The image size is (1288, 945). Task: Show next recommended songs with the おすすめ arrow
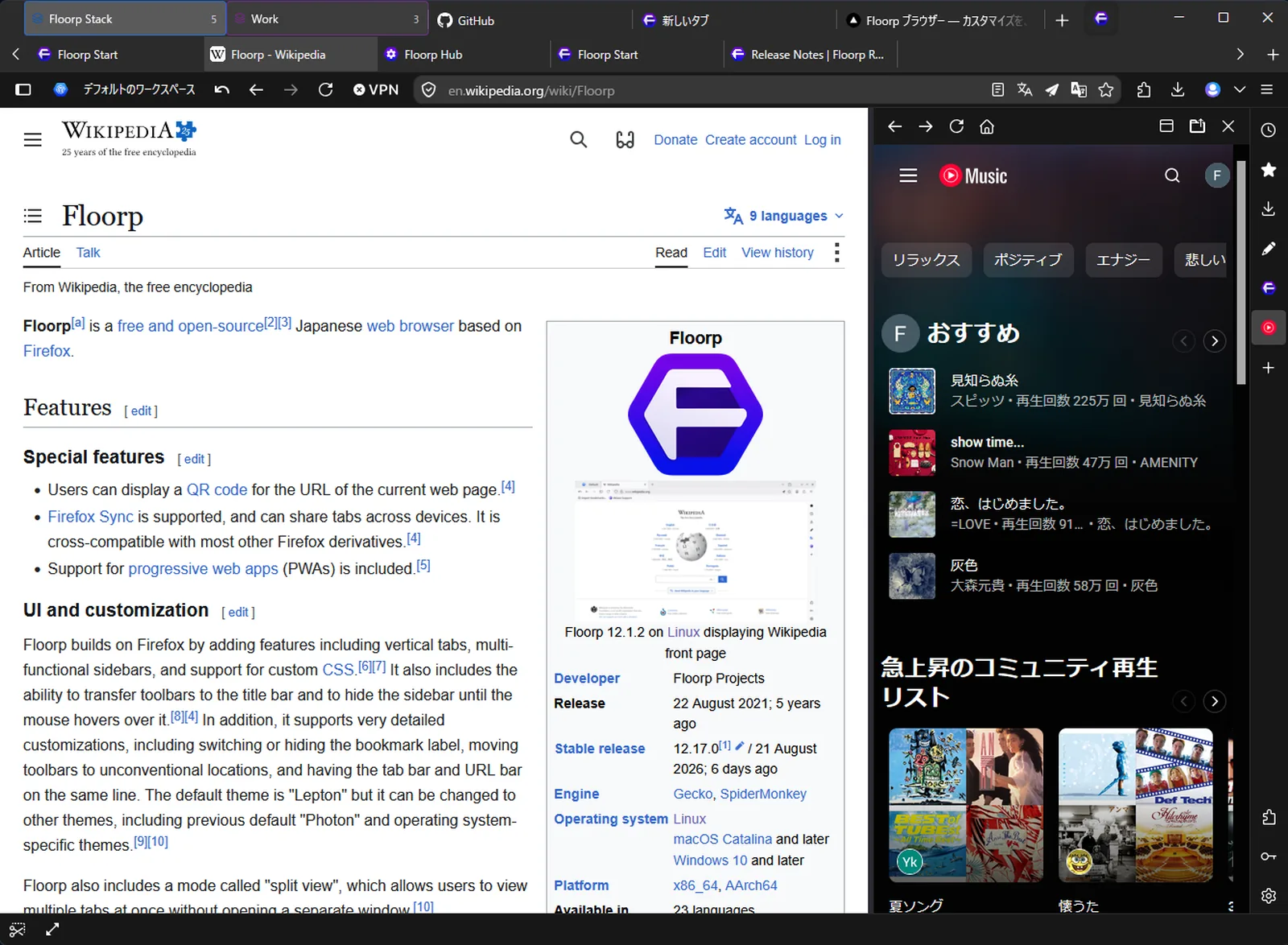tap(1215, 341)
